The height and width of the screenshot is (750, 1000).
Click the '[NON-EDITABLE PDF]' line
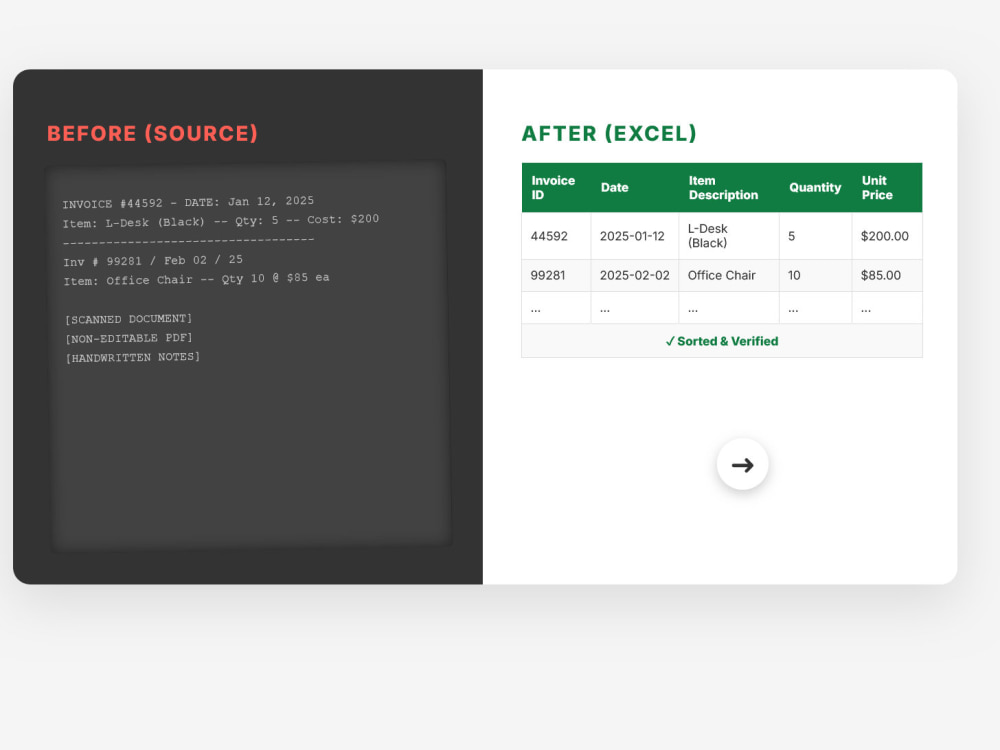(128, 338)
